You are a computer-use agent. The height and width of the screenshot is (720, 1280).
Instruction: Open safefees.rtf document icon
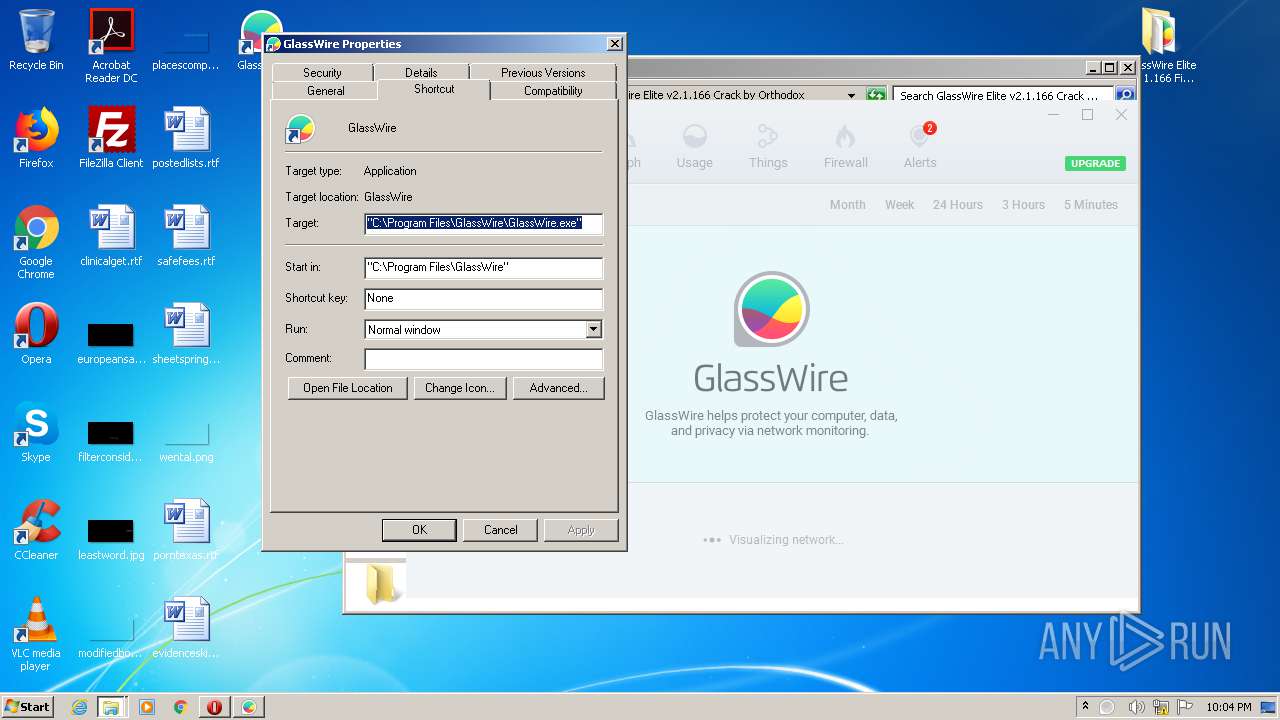click(x=186, y=236)
